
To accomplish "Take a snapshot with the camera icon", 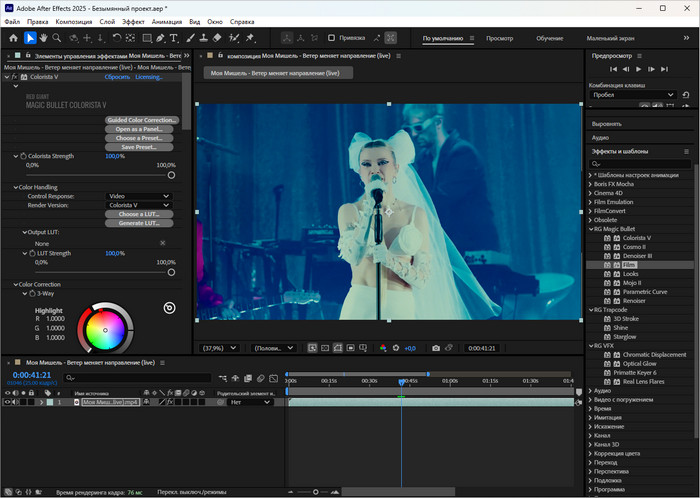I will pos(435,348).
